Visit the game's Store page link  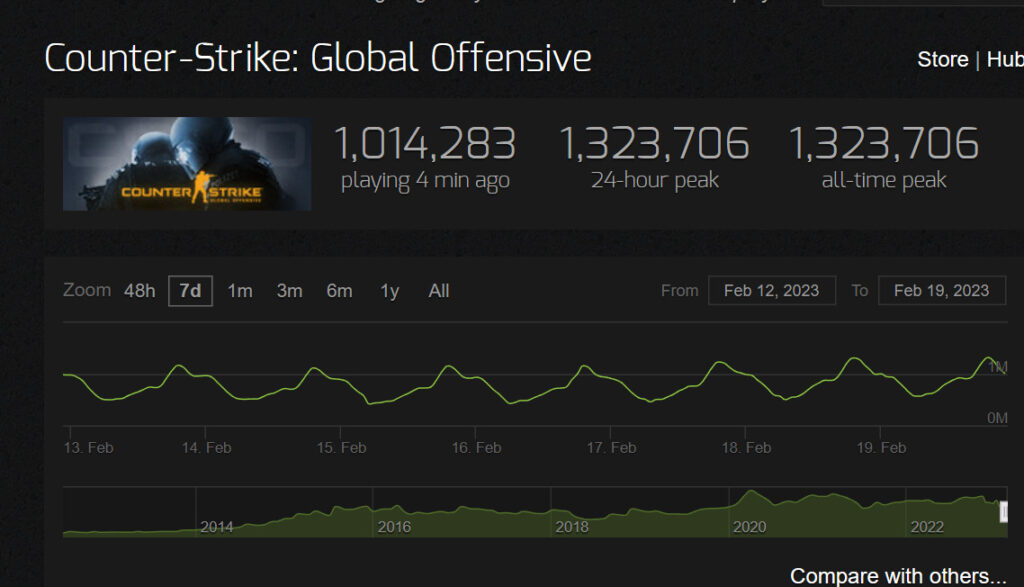tap(941, 59)
